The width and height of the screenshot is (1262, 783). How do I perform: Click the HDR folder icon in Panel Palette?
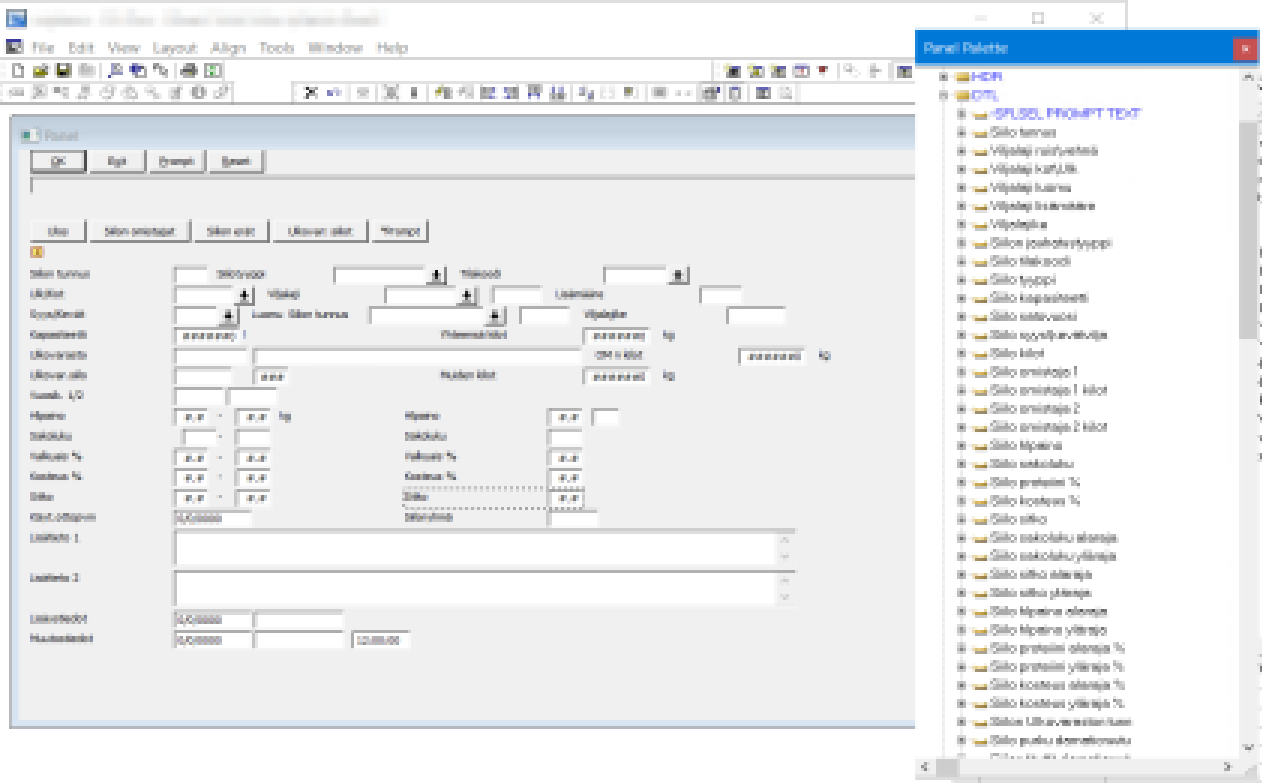[962, 77]
